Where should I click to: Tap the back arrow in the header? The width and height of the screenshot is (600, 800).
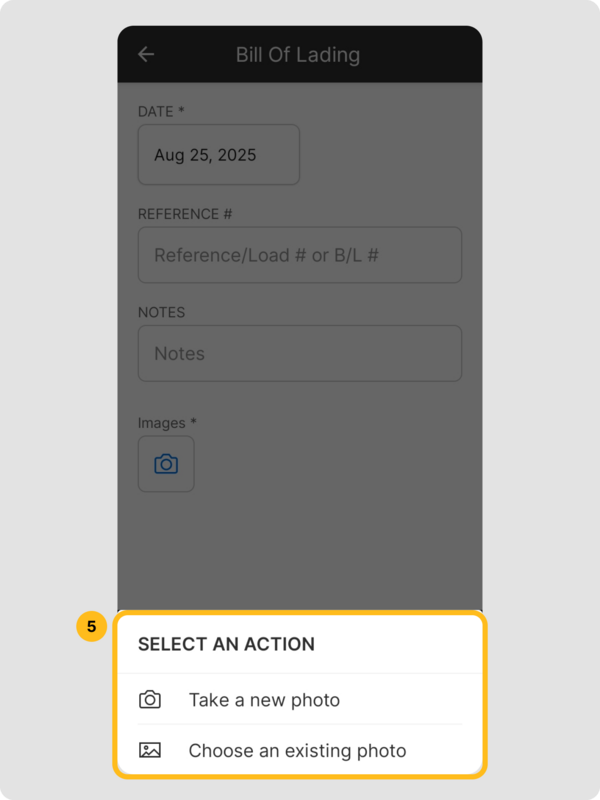pyautogui.click(x=146, y=54)
